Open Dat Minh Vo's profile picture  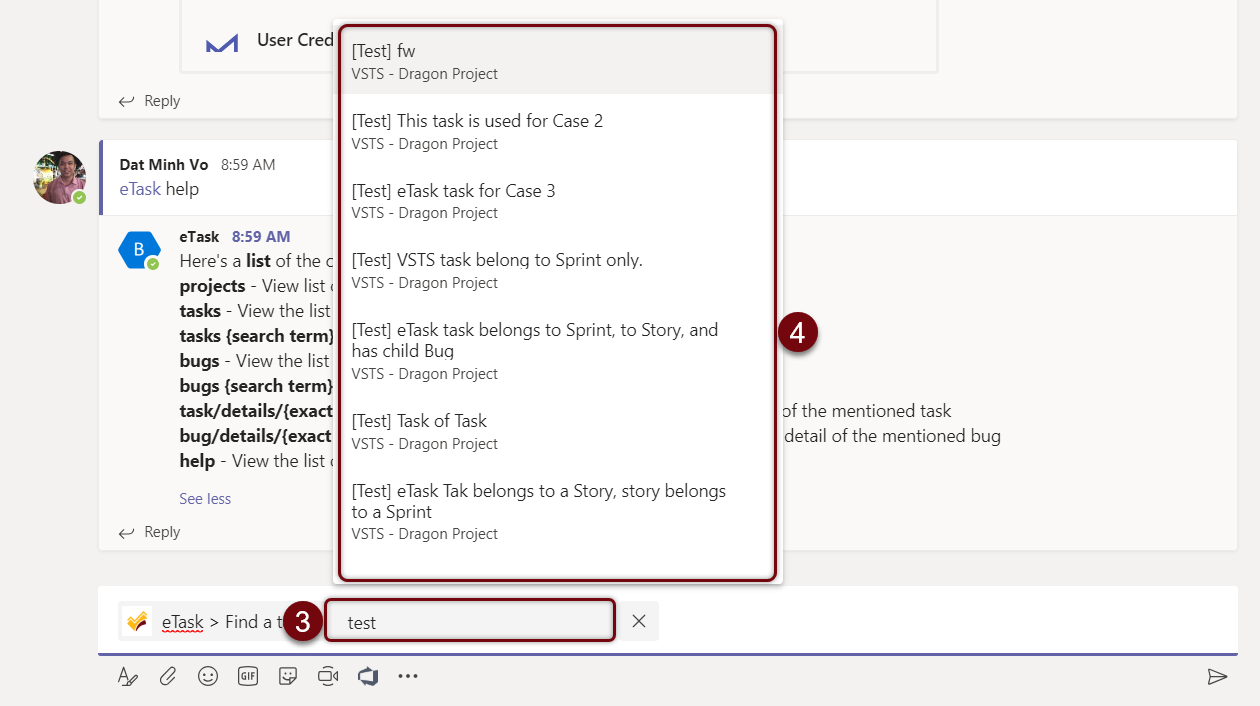pos(60,178)
